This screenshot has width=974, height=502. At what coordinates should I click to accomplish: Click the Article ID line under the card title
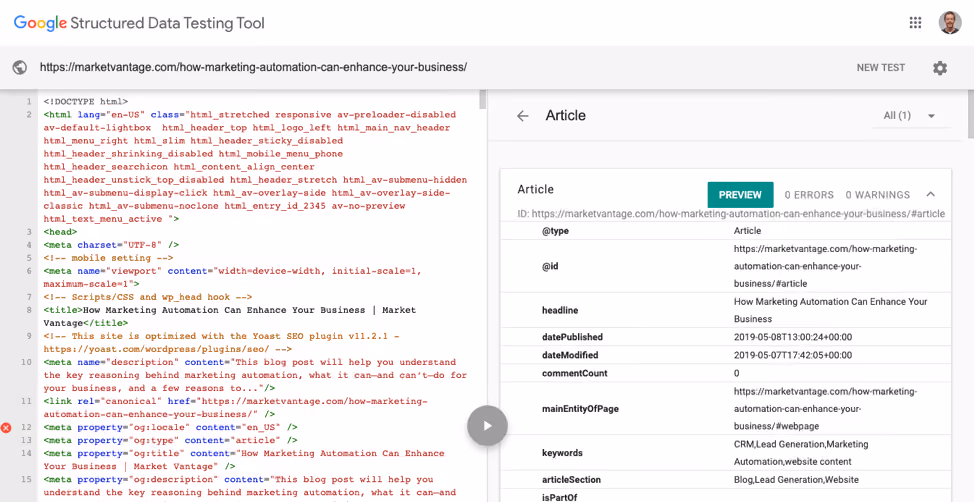coord(731,213)
